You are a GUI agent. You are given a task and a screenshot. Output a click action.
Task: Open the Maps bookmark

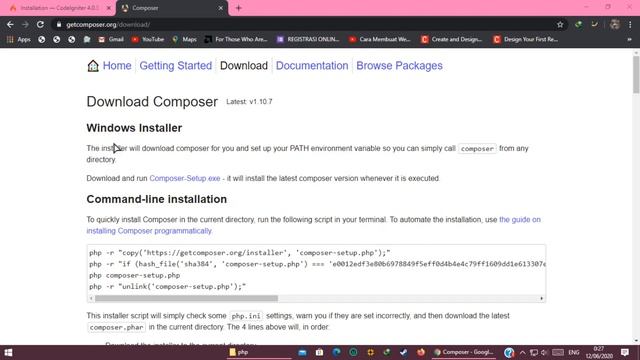tap(184, 40)
